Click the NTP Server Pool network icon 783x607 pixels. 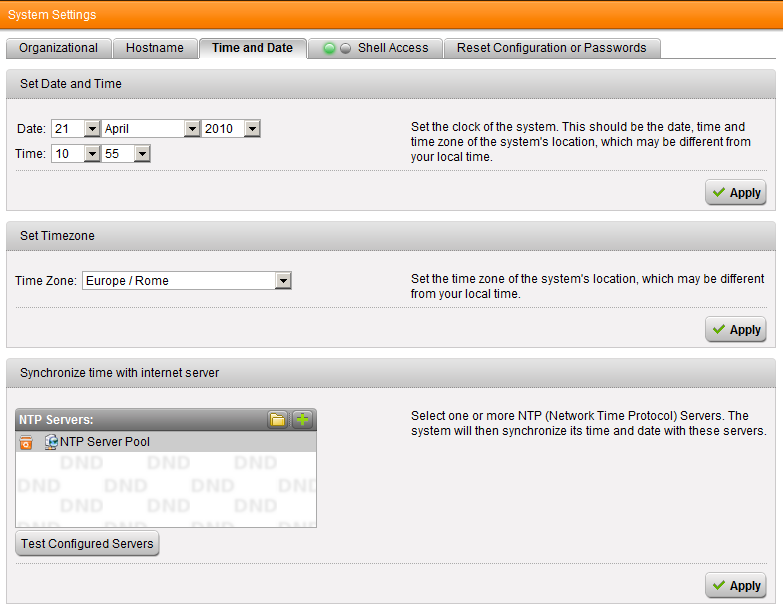click(x=51, y=442)
